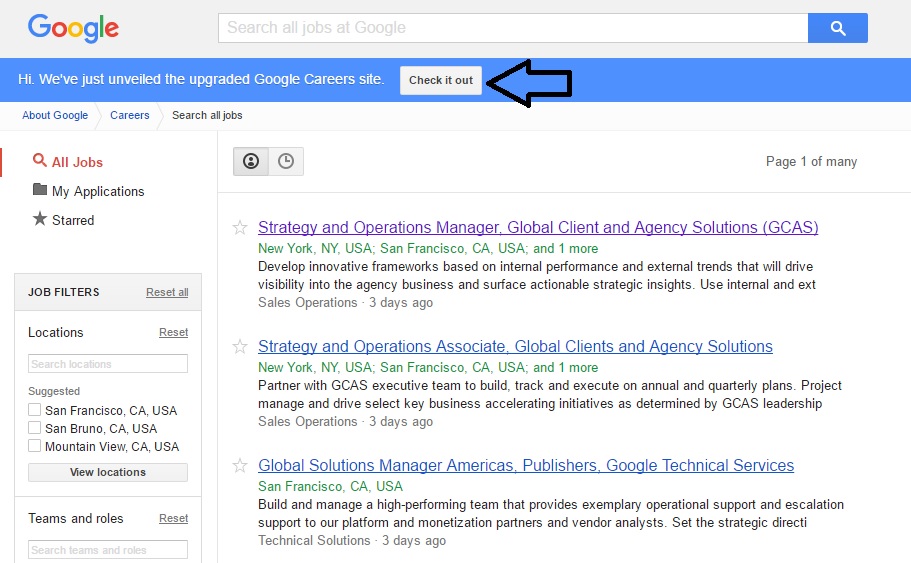The image size is (911, 563).
Task: Open All Jobs in the sidebar
Action: 77,162
